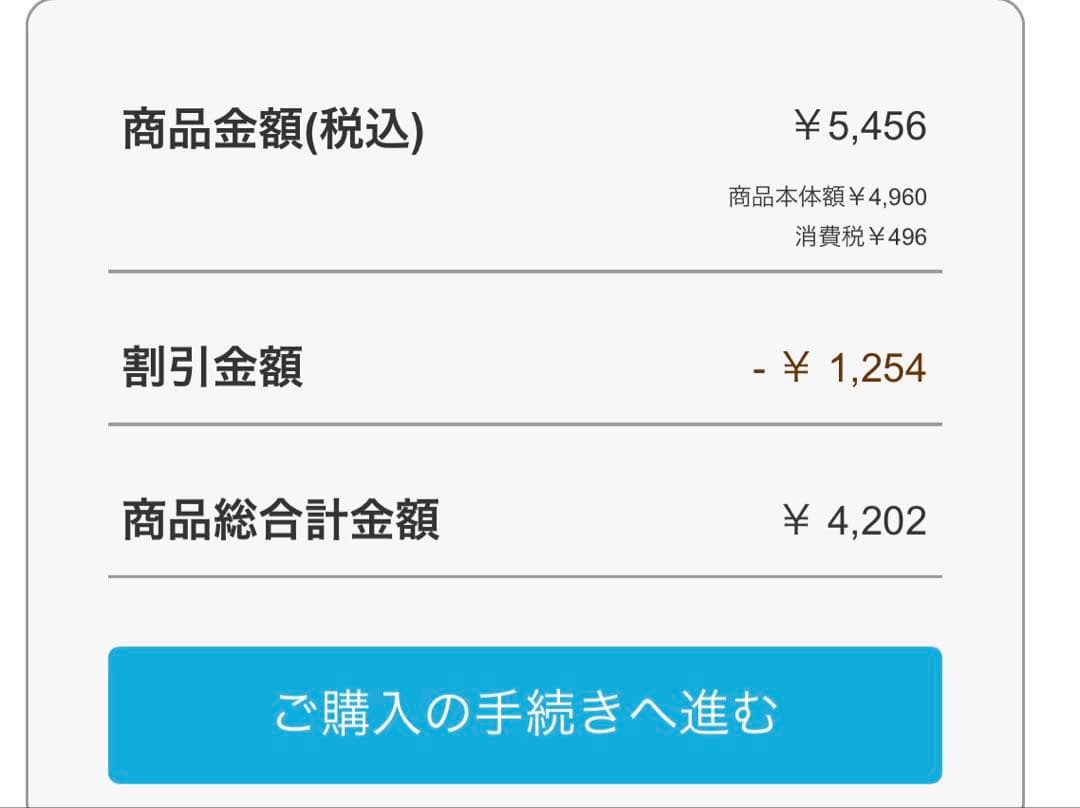Select the discount row of the summary
1080x808 pixels.
pyautogui.click(x=523, y=366)
